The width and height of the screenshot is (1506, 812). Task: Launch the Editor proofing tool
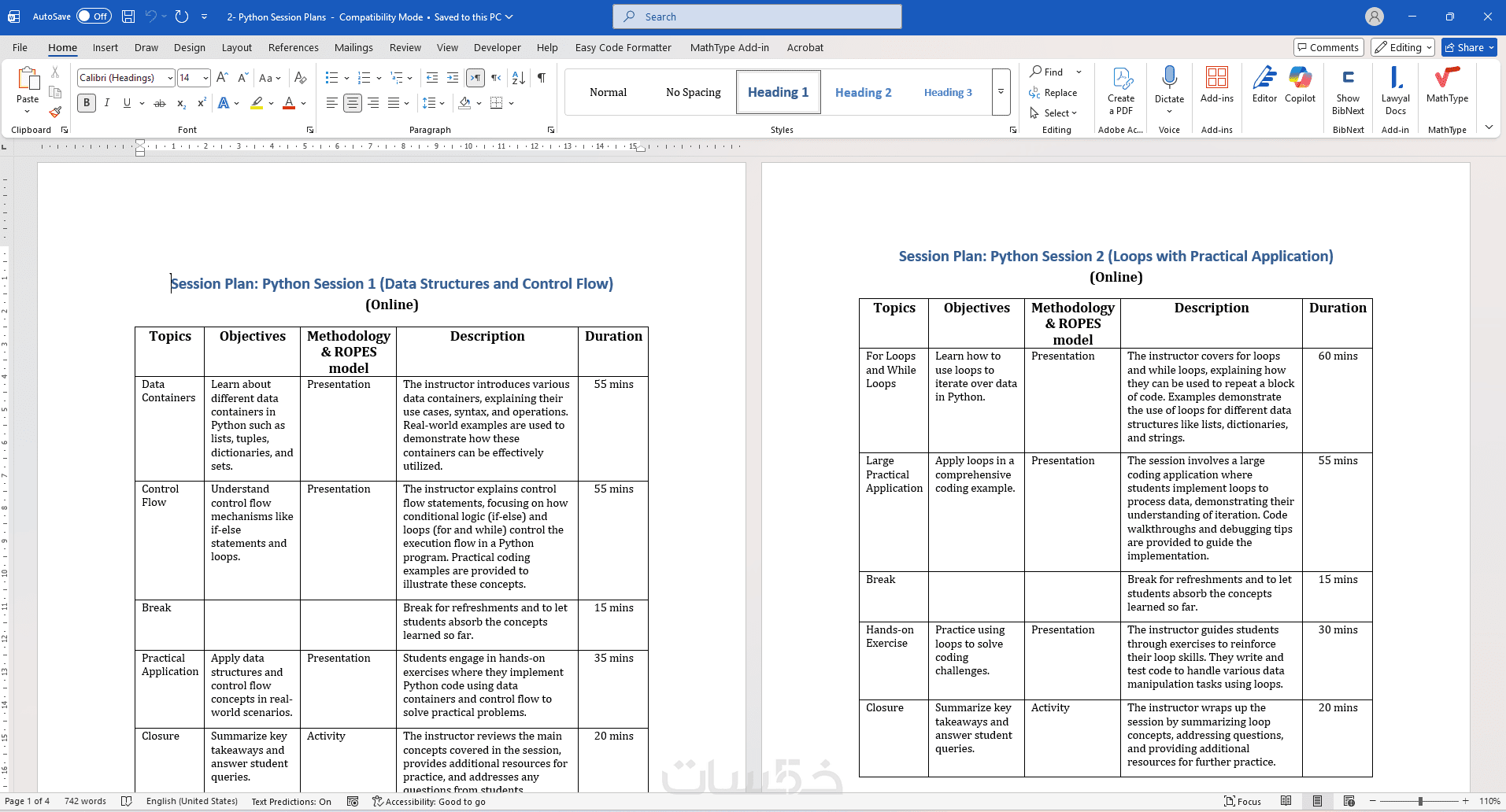(x=1264, y=85)
